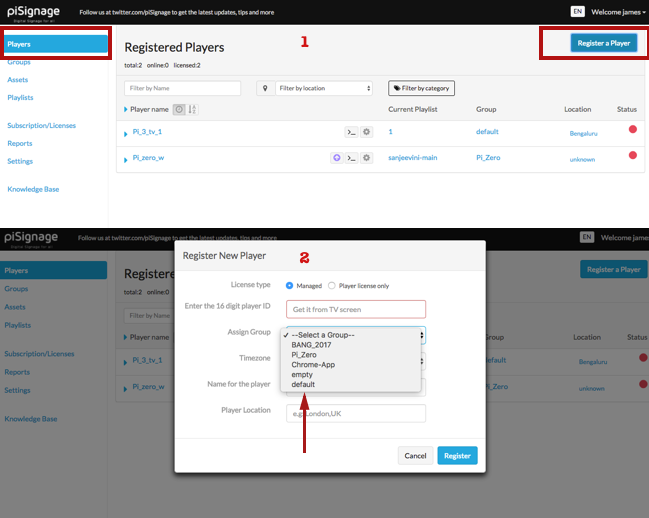Open Players in upper page sidebar
The width and height of the screenshot is (649, 518).
(x=56, y=44)
